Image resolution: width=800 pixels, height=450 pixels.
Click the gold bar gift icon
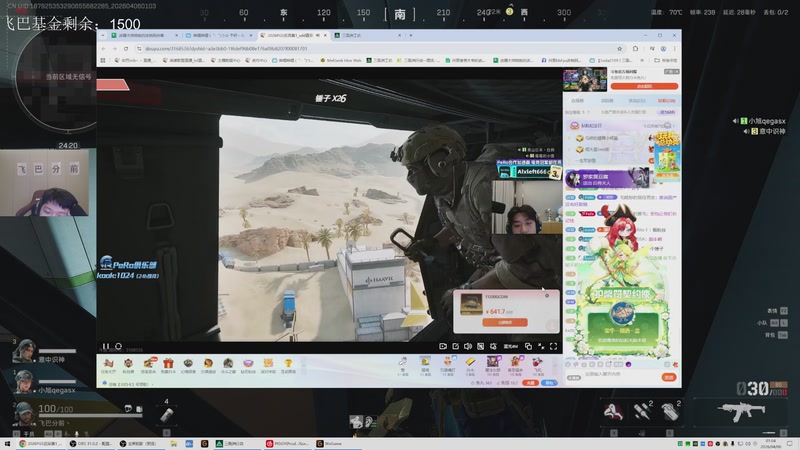click(x=470, y=363)
